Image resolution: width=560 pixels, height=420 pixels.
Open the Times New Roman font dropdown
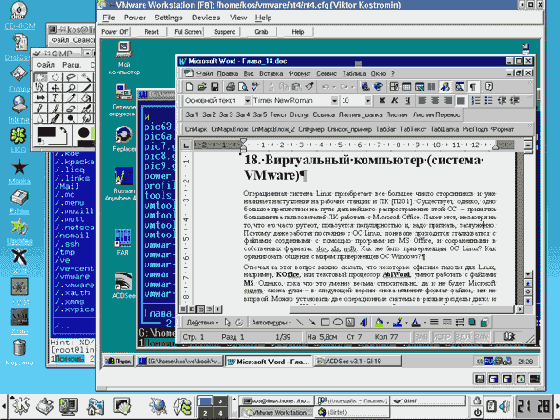point(334,101)
